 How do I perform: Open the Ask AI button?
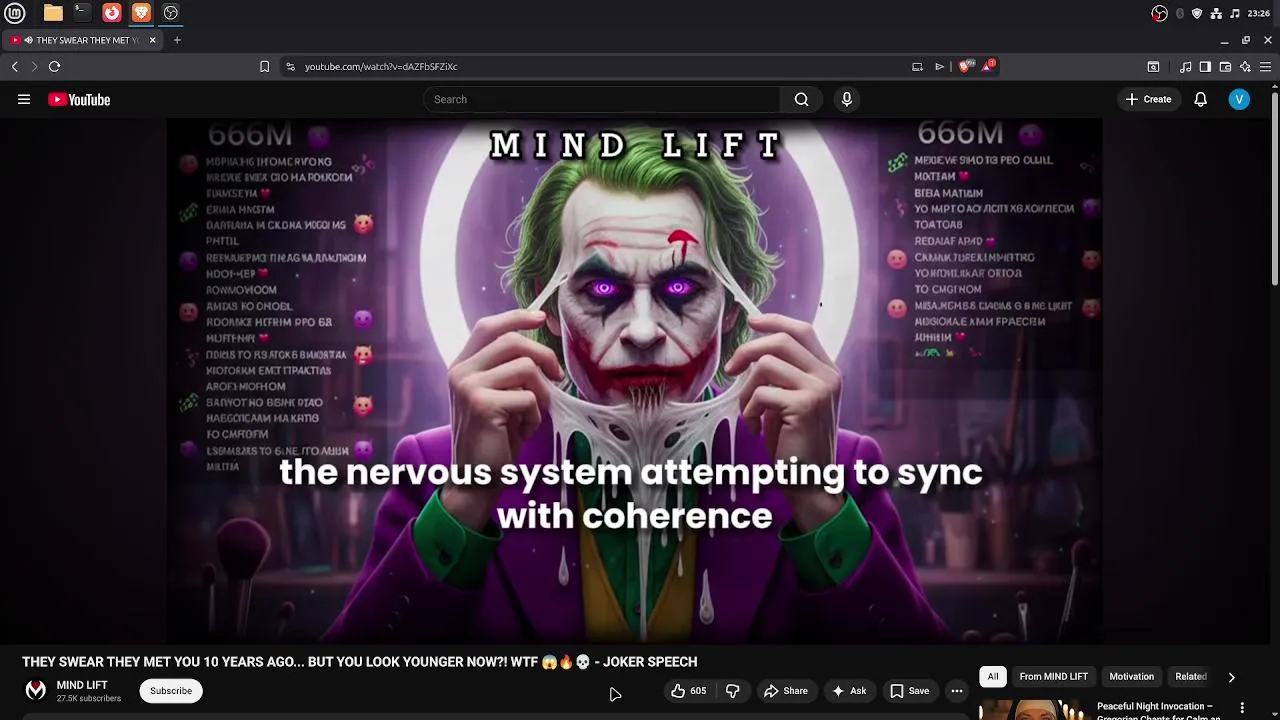tap(848, 691)
